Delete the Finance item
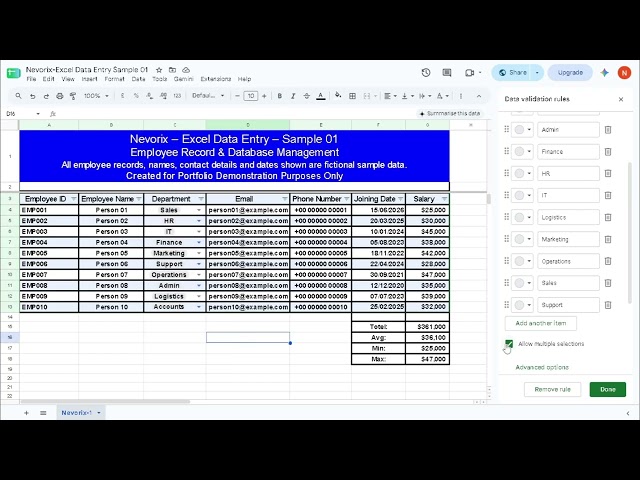The width and height of the screenshot is (640, 480). pyautogui.click(x=608, y=152)
